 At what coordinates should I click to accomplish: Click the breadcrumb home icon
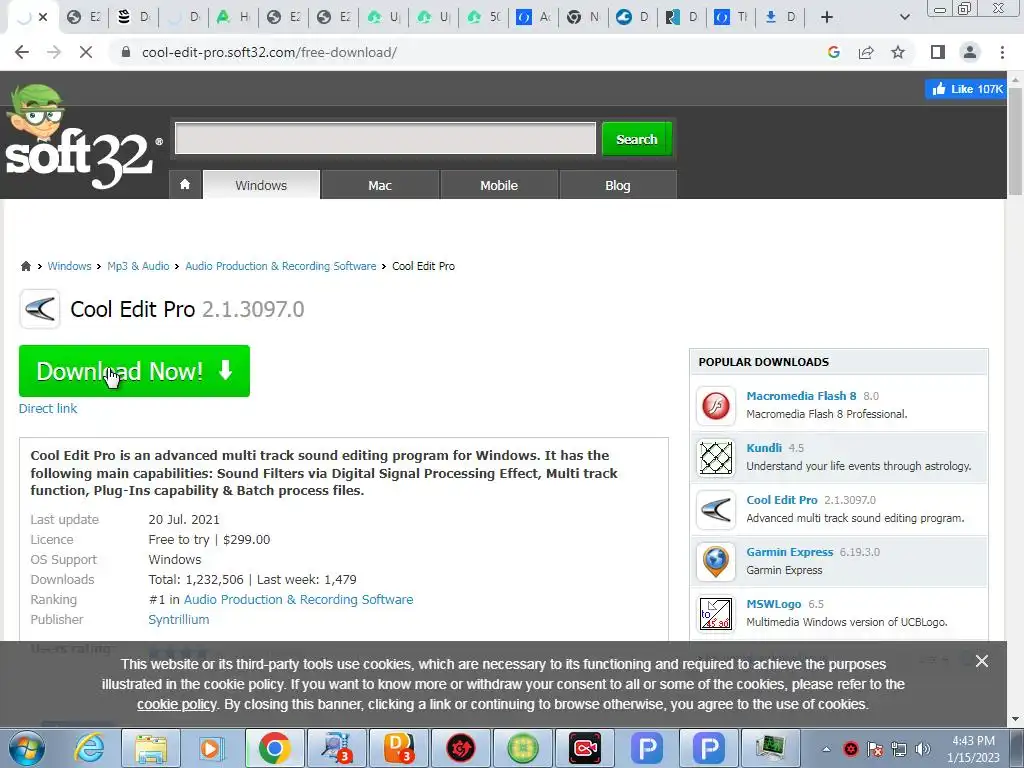point(25,266)
